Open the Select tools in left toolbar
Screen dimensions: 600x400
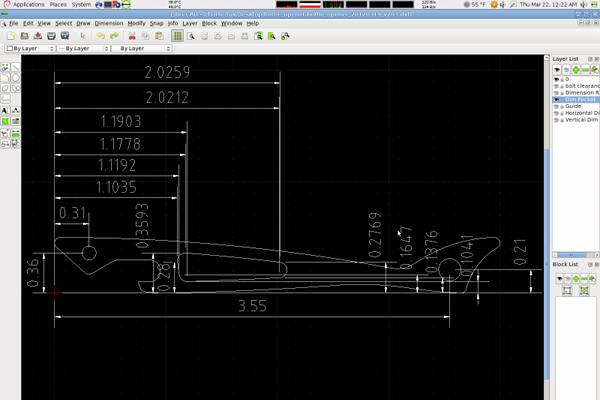(x=15, y=144)
